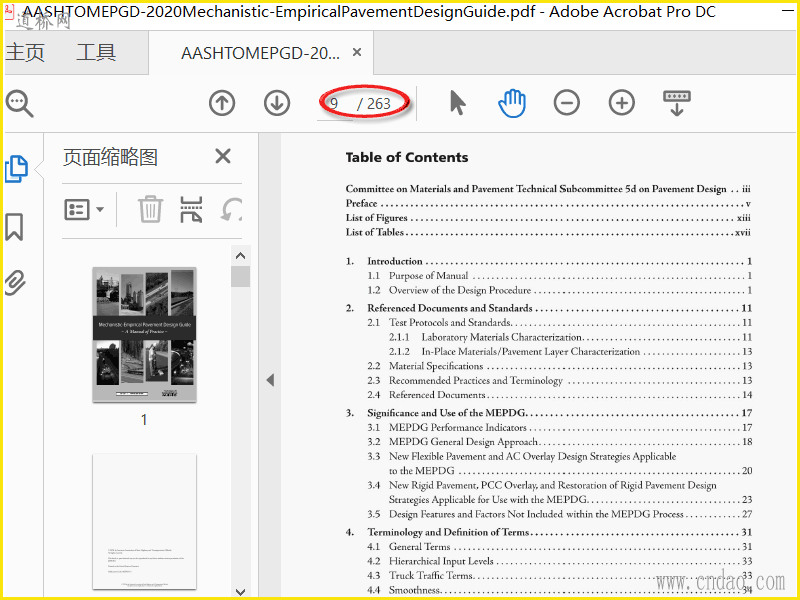The image size is (800, 600).
Task: Jump to 2.2 Material Specifications
Action: pyautogui.click(x=560, y=366)
